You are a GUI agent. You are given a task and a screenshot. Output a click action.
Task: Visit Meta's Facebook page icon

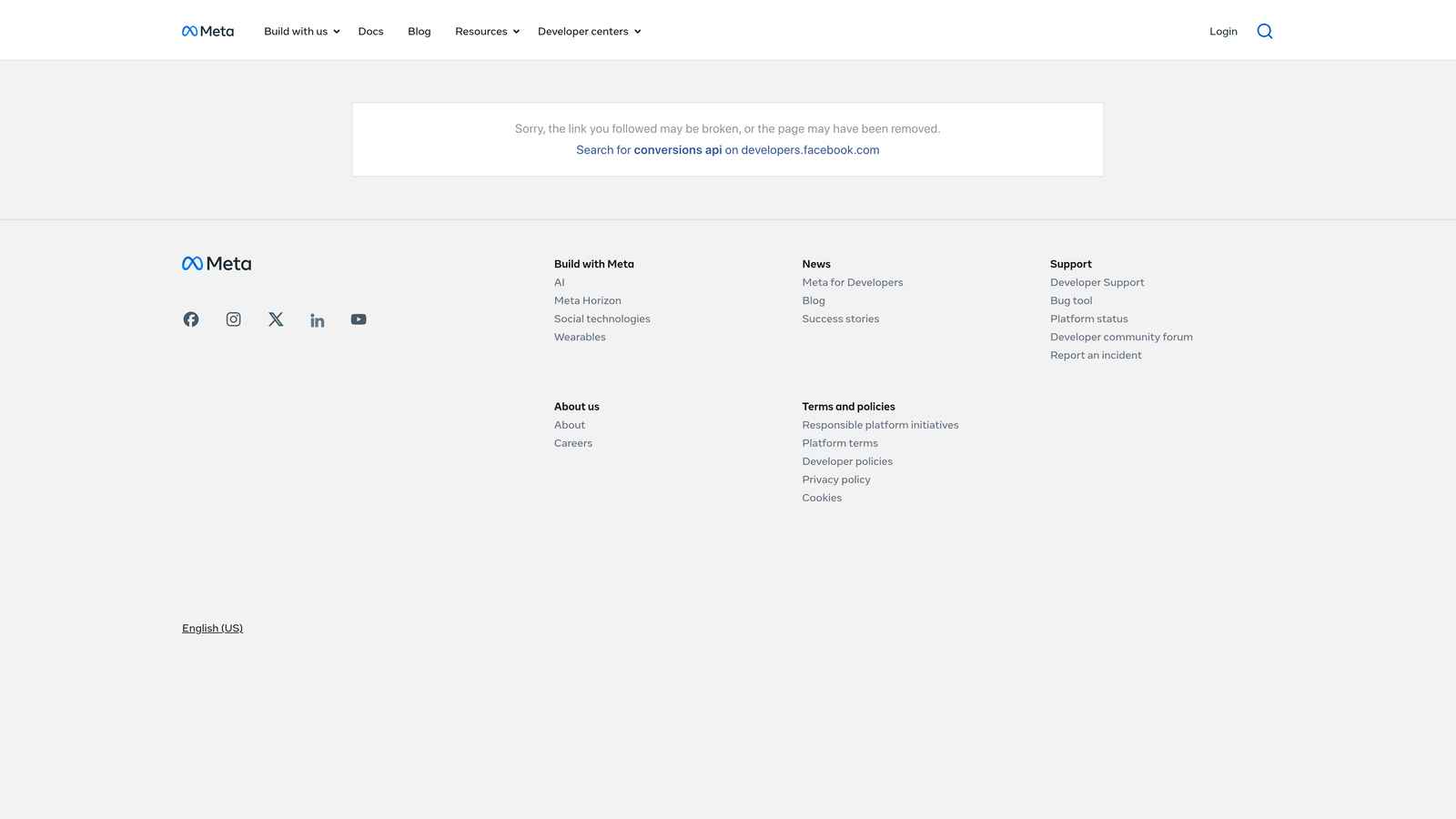point(191,319)
